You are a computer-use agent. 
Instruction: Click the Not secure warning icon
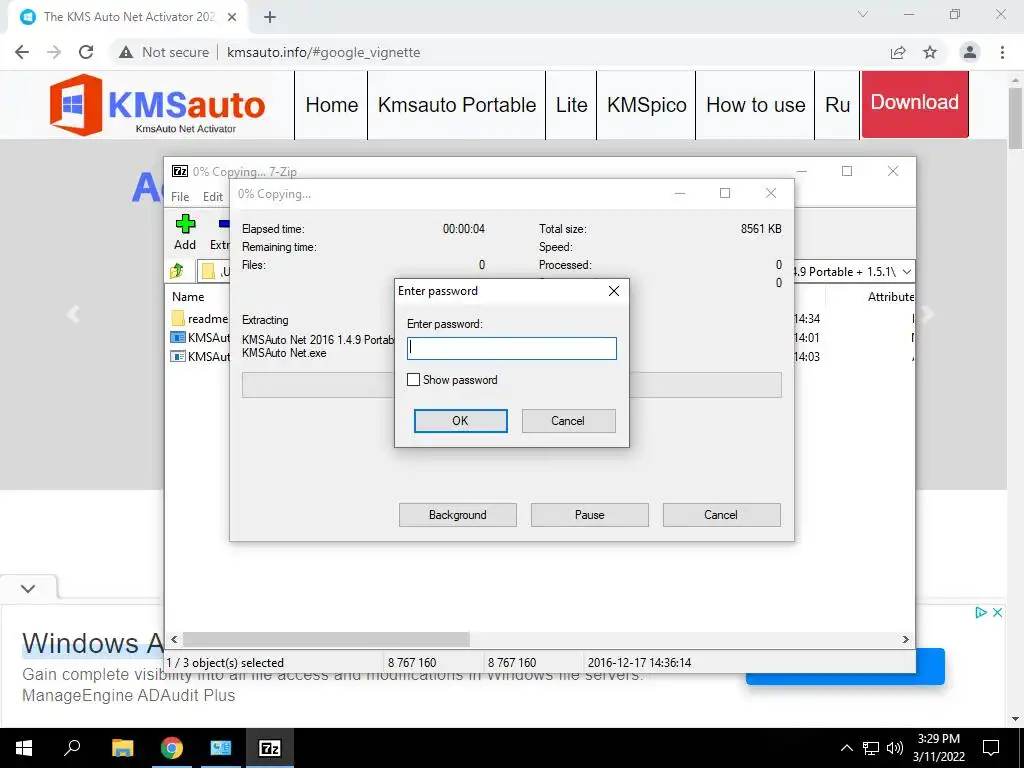[126, 52]
